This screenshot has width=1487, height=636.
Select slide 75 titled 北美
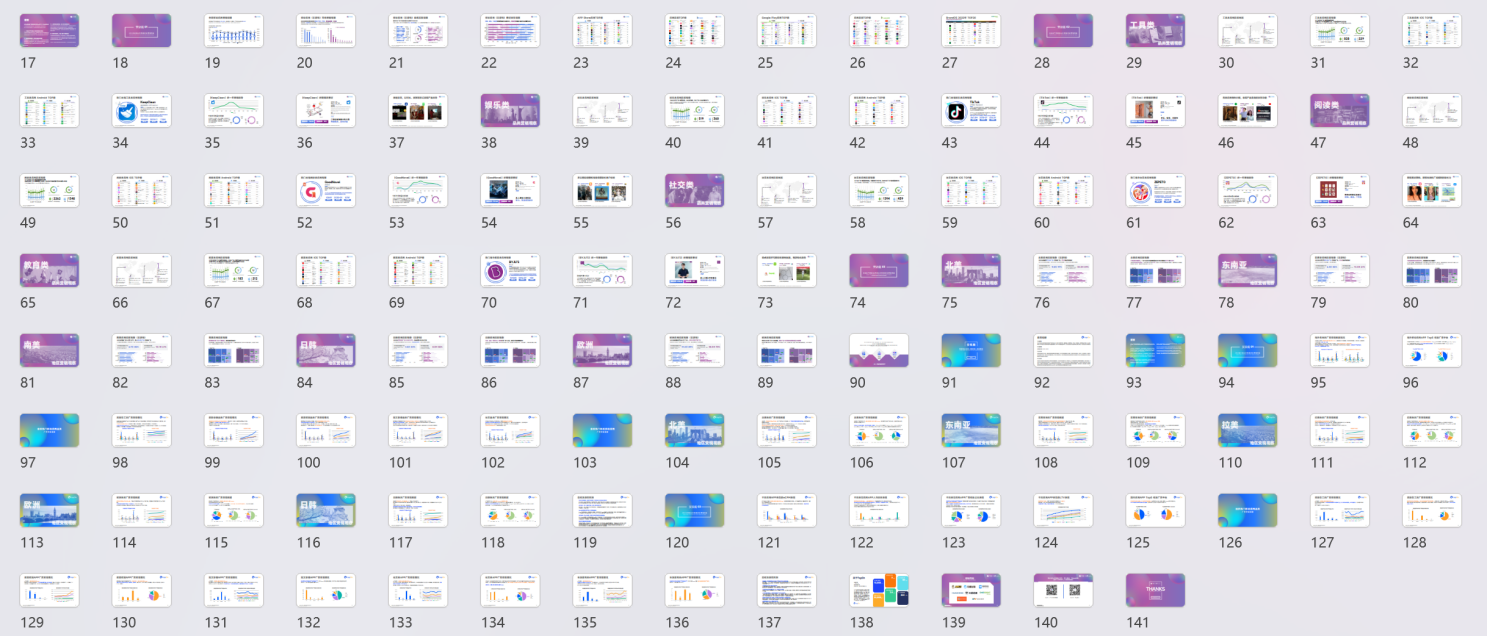tap(971, 271)
